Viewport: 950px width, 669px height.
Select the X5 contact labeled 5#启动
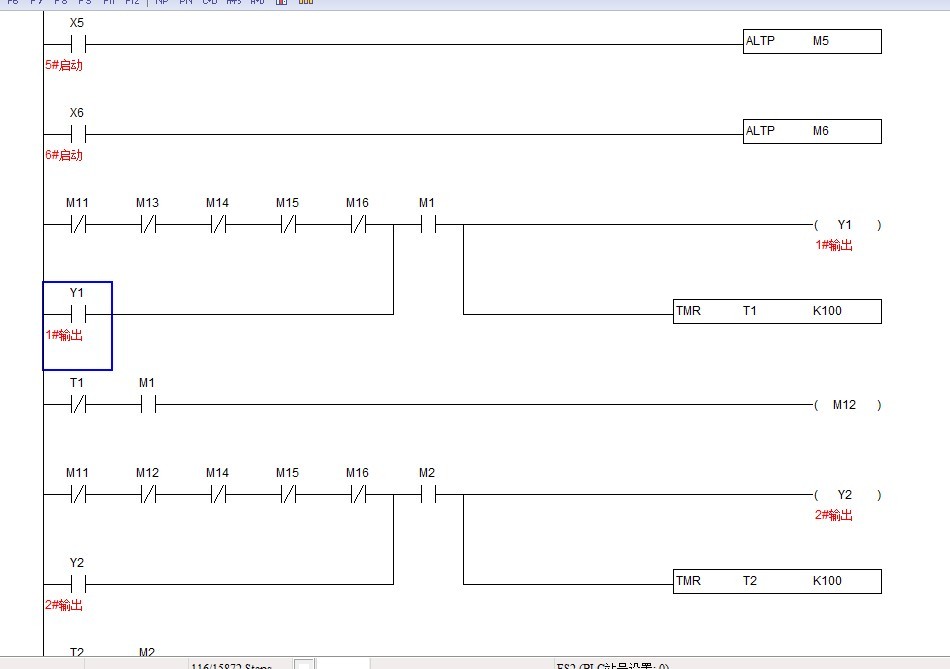77,44
